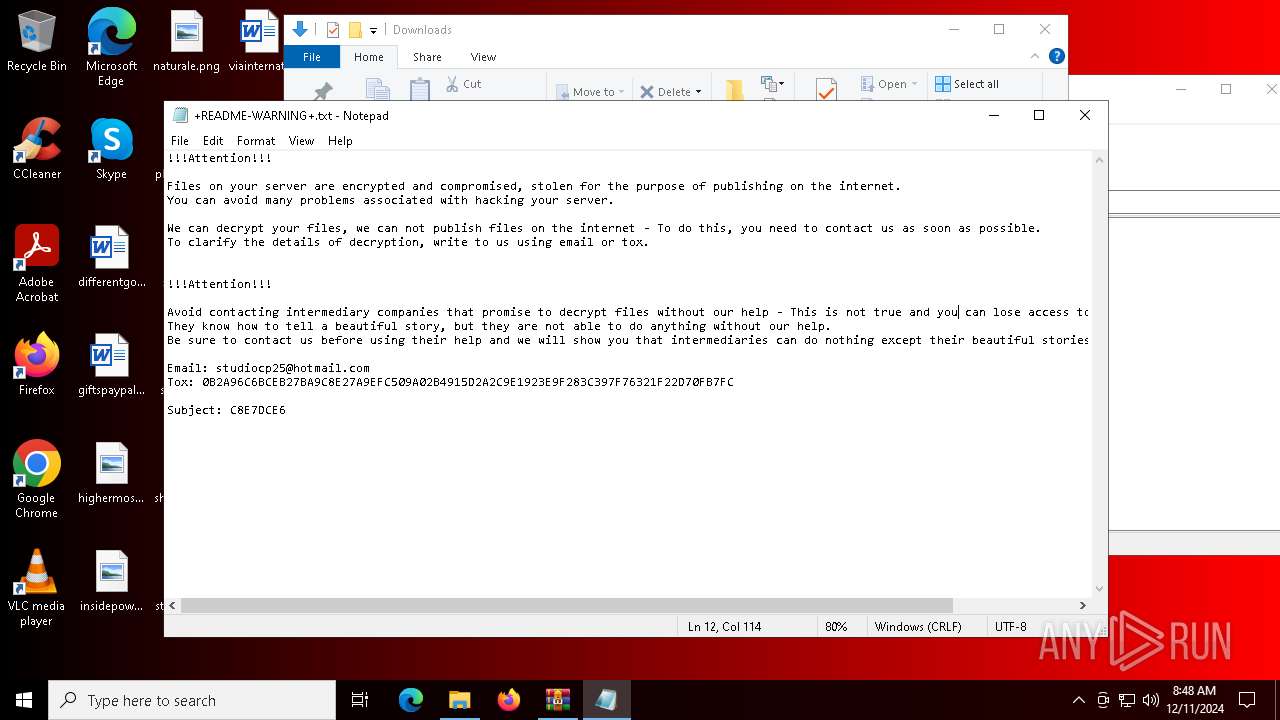This screenshot has height=720, width=1280.
Task: Click Notepad scroll left arrow
Action: coord(173,605)
